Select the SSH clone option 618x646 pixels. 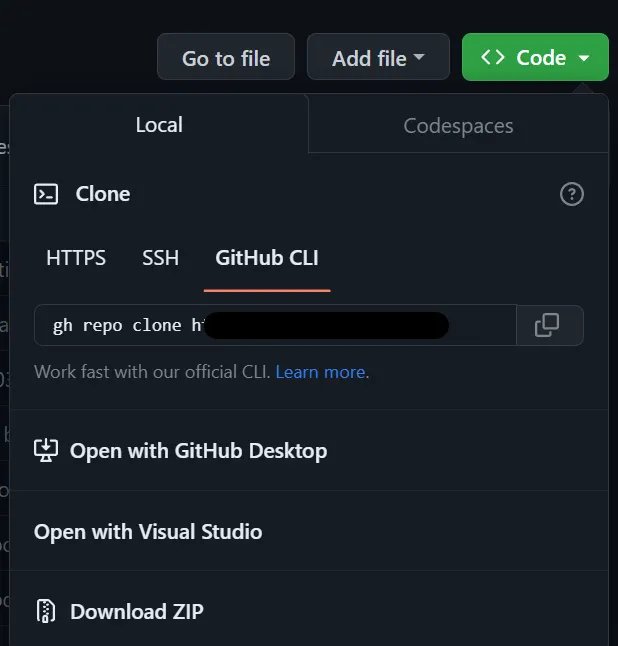(x=161, y=258)
